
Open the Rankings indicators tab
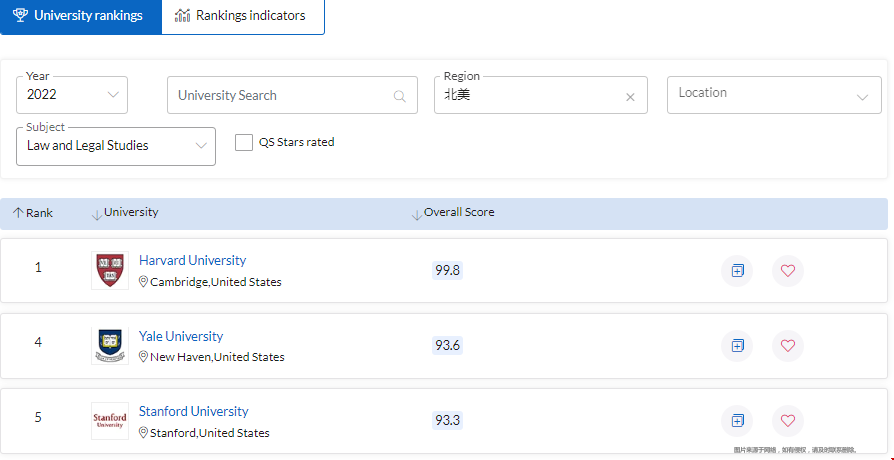(243, 17)
